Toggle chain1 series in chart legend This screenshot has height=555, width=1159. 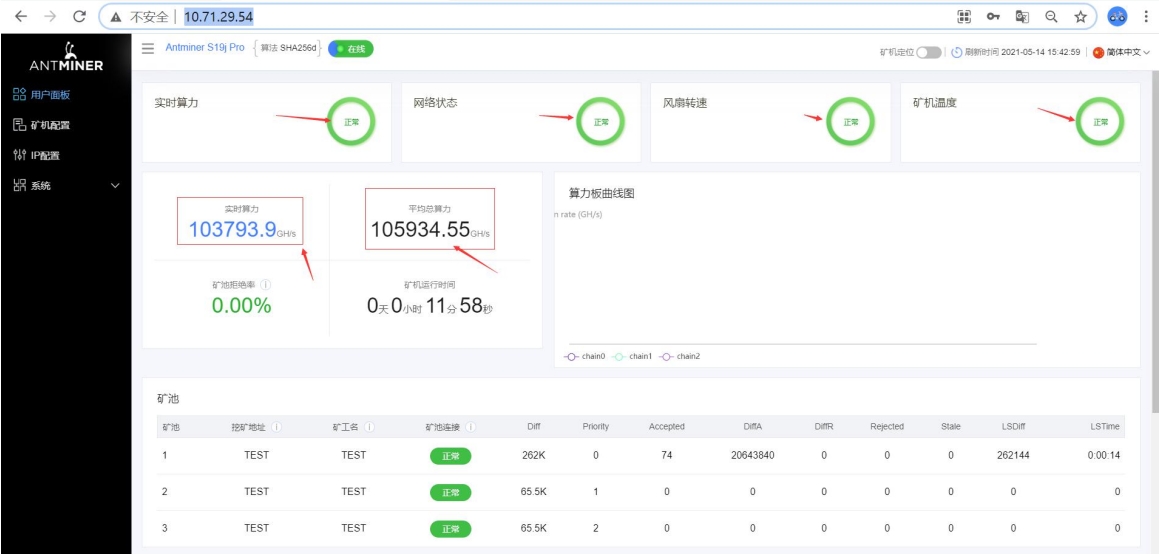(x=632, y=356)
